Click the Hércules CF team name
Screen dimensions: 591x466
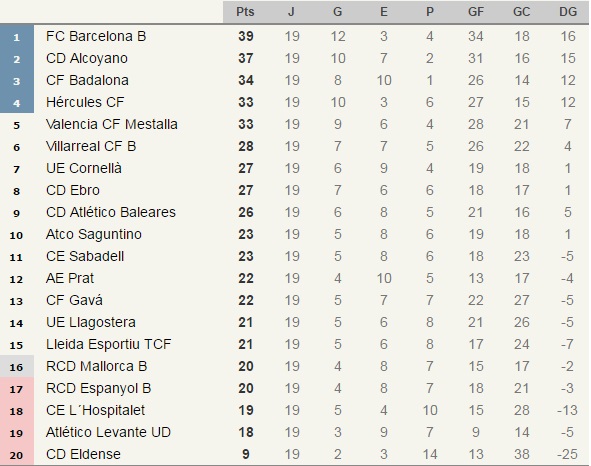pyautogui.click(x=85, y=102)
